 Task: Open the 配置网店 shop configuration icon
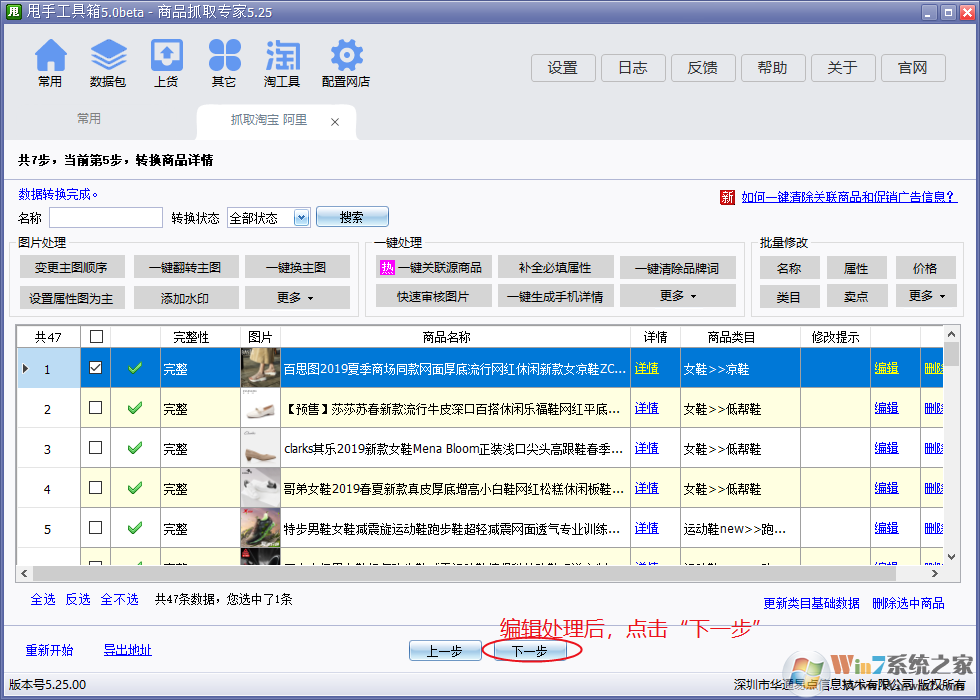pos(345,61)
